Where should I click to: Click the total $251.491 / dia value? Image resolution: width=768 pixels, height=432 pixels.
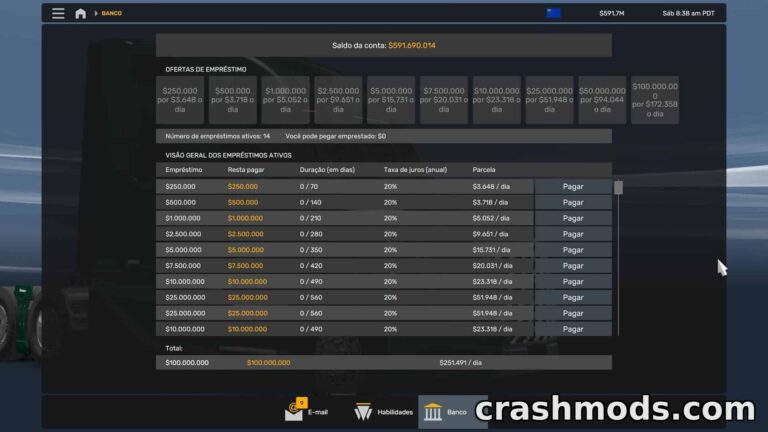[460, 363]
